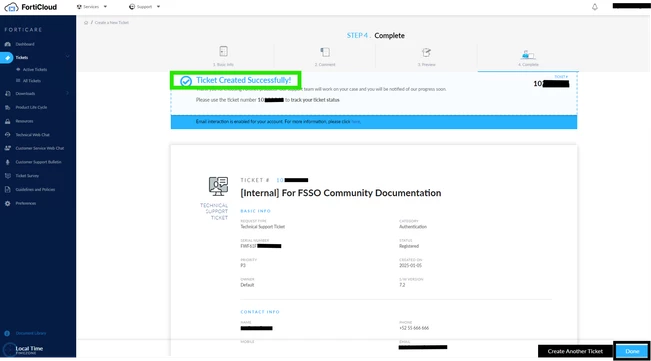Click the 'Default' owner value
This screenshot has height=361, width=651.
pyautogui.click(x=247, y=285)
